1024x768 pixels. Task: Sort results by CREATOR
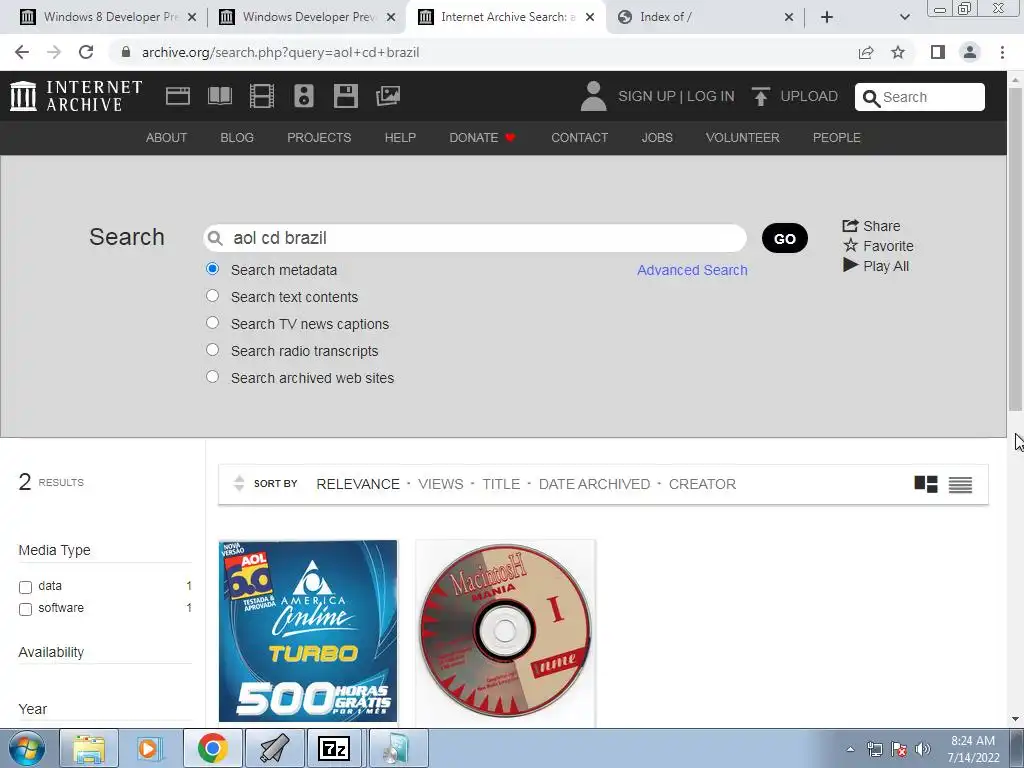point(702,484)
